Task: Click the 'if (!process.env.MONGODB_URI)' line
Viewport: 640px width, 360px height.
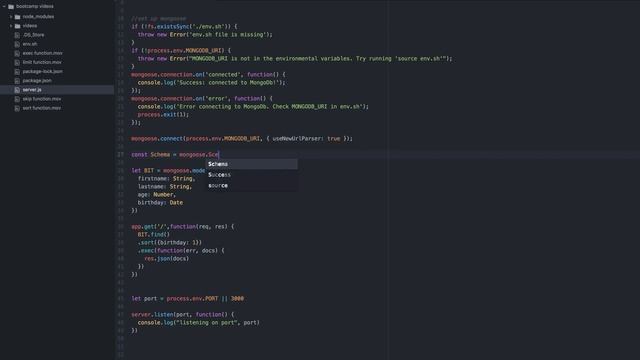Action: click(181, 51)
